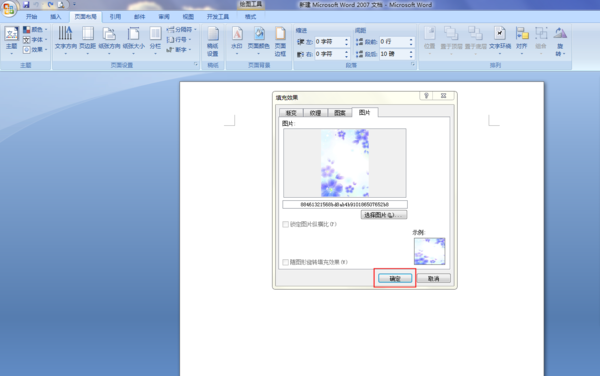Switch to the 纹理 texture tab
This screenshot has width=600, height=376.
click(315, 113)
